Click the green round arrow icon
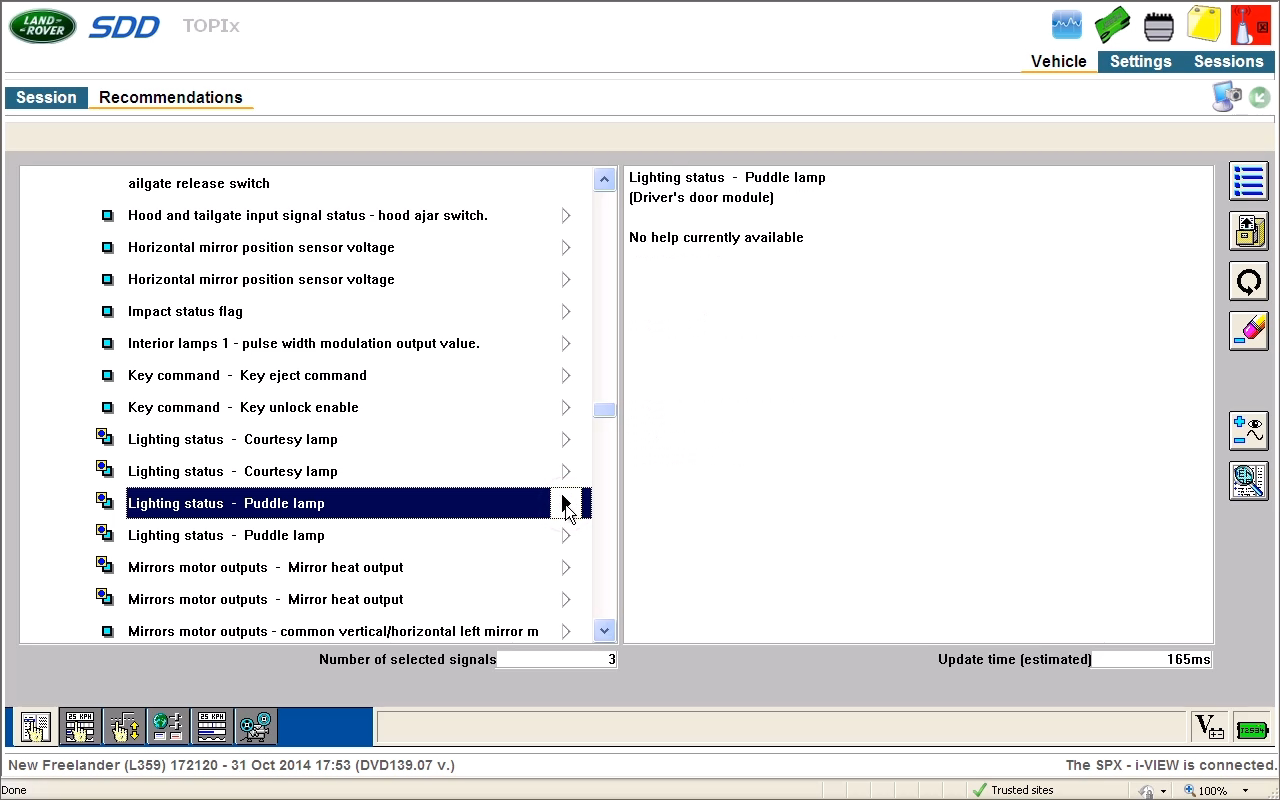 tap(1259, 97)
